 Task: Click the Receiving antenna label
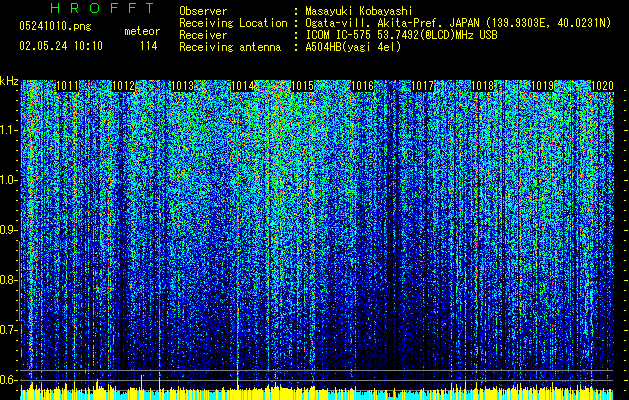(230, 47)
